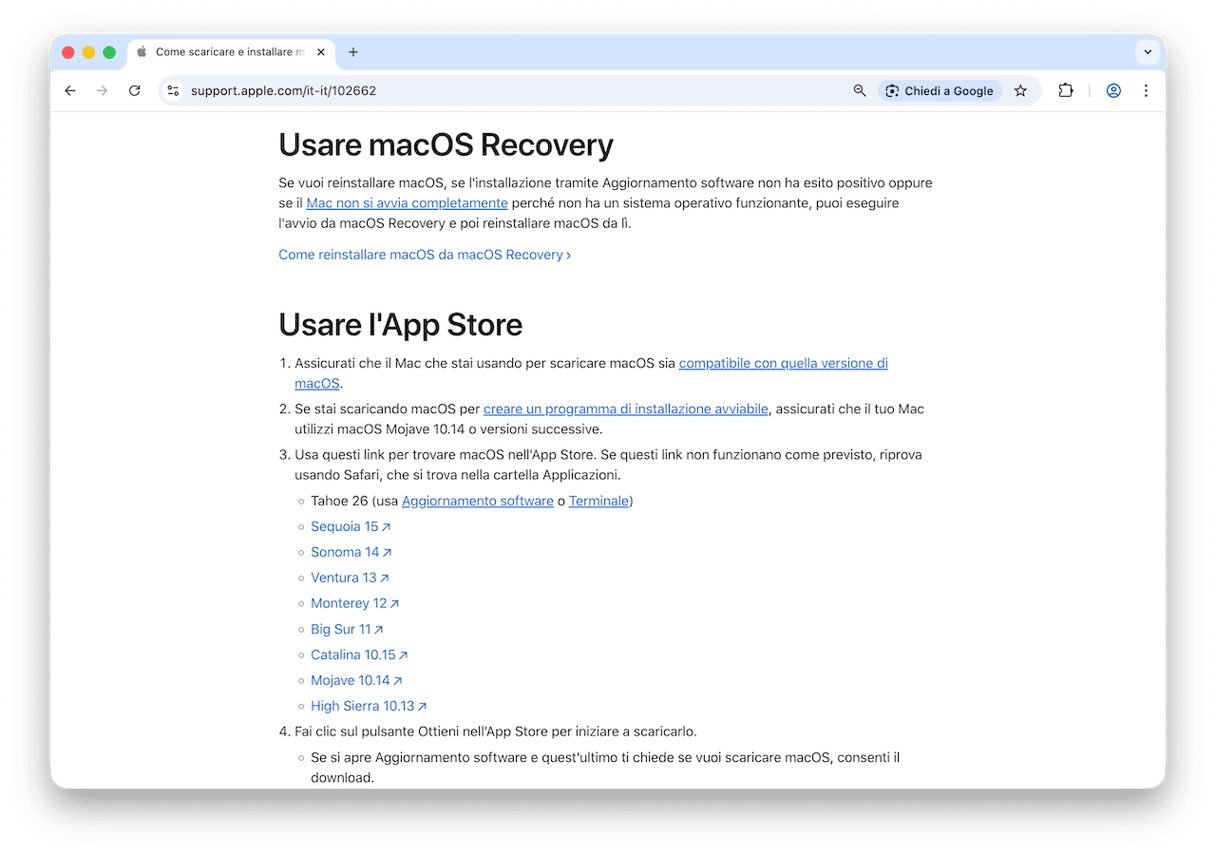The height and width of the screenshot is (855, 1216).
Task: Open site information icon in address bar
Action: click(173, 91)
